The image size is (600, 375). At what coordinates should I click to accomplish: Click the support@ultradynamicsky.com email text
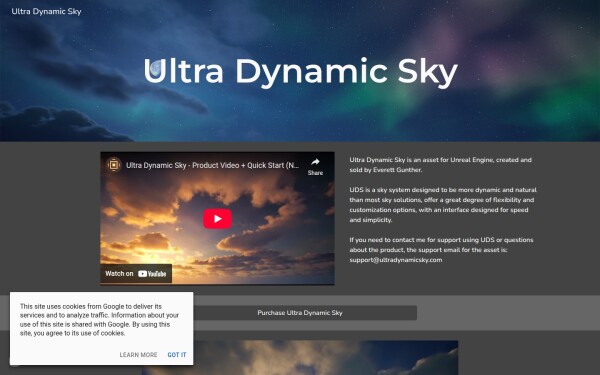[396, 260]
